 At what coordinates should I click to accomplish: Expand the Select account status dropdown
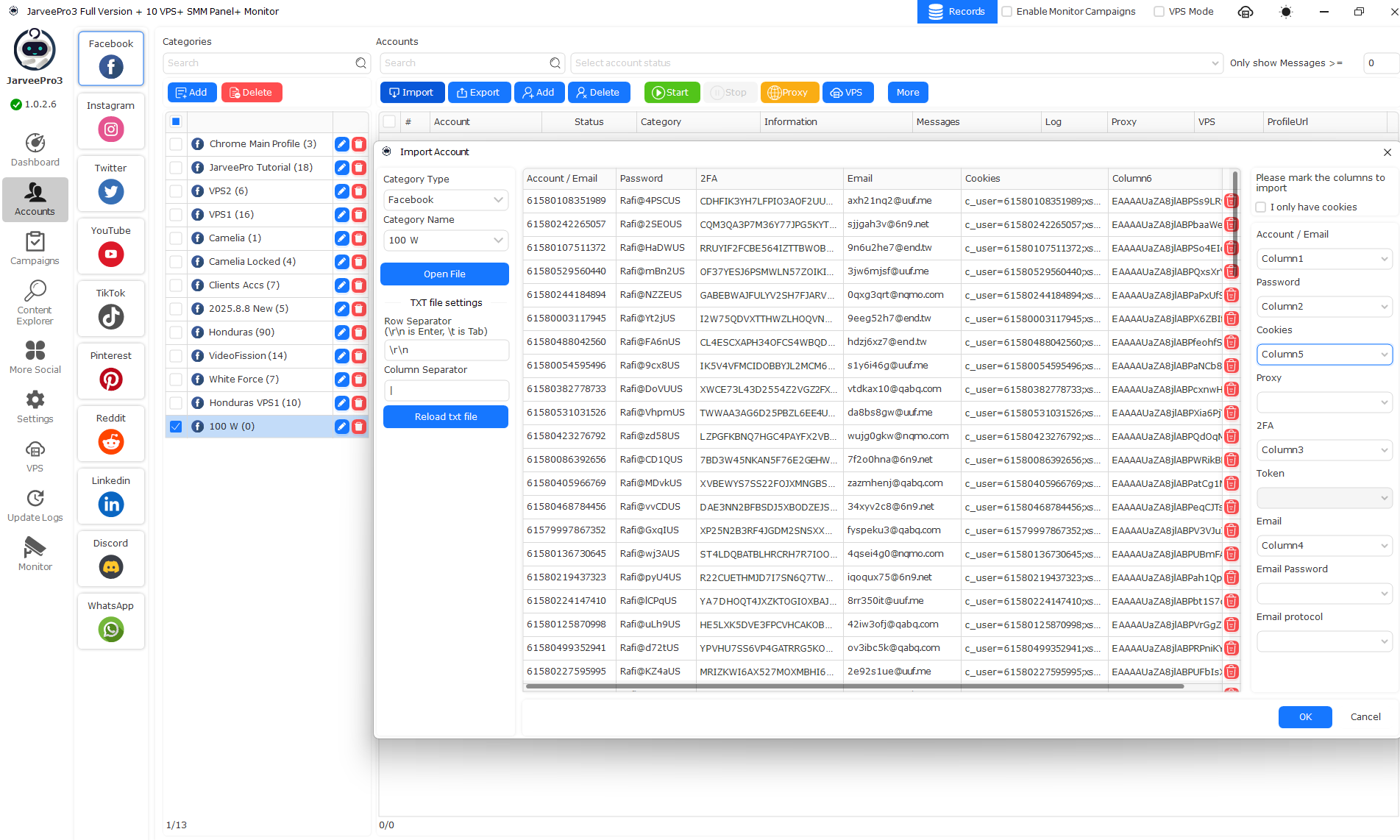[x=895, y=63]
